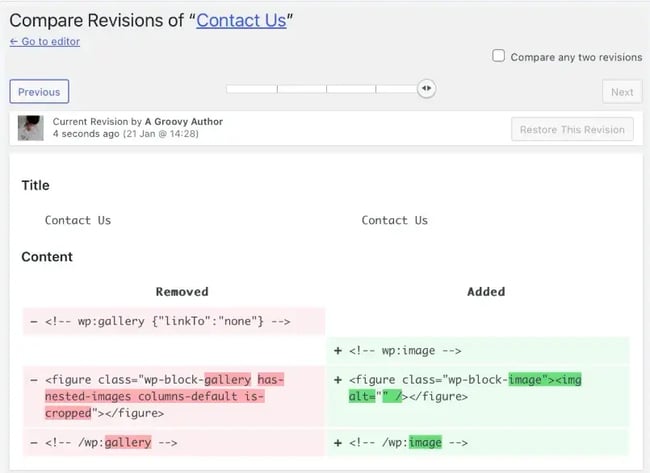Click the "Compare Revisions of" heading text
The image size is (650, 473).
(x=97, y=20)
